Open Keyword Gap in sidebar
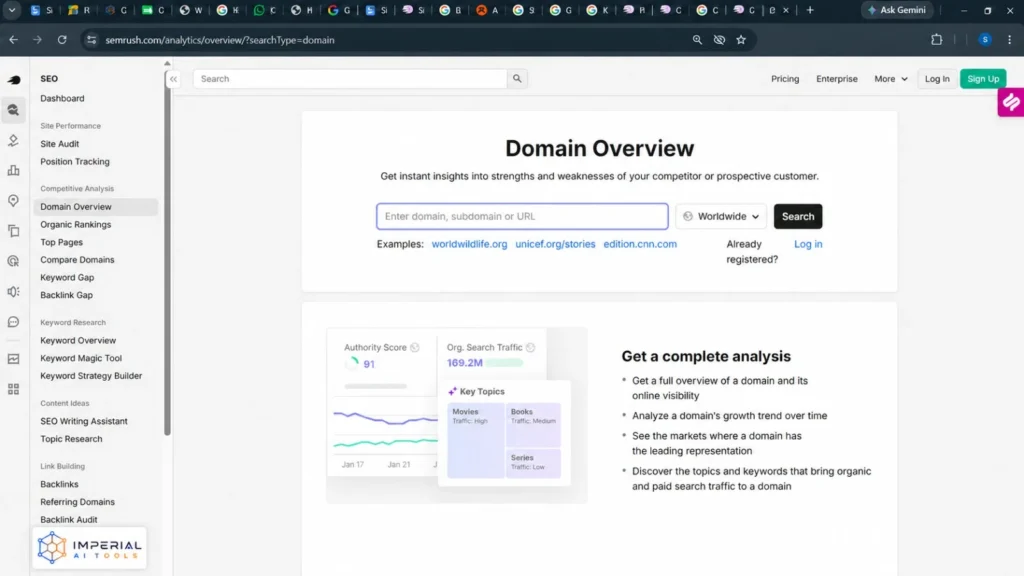The width and height of the screenshot is (1024, 576). 67,277
